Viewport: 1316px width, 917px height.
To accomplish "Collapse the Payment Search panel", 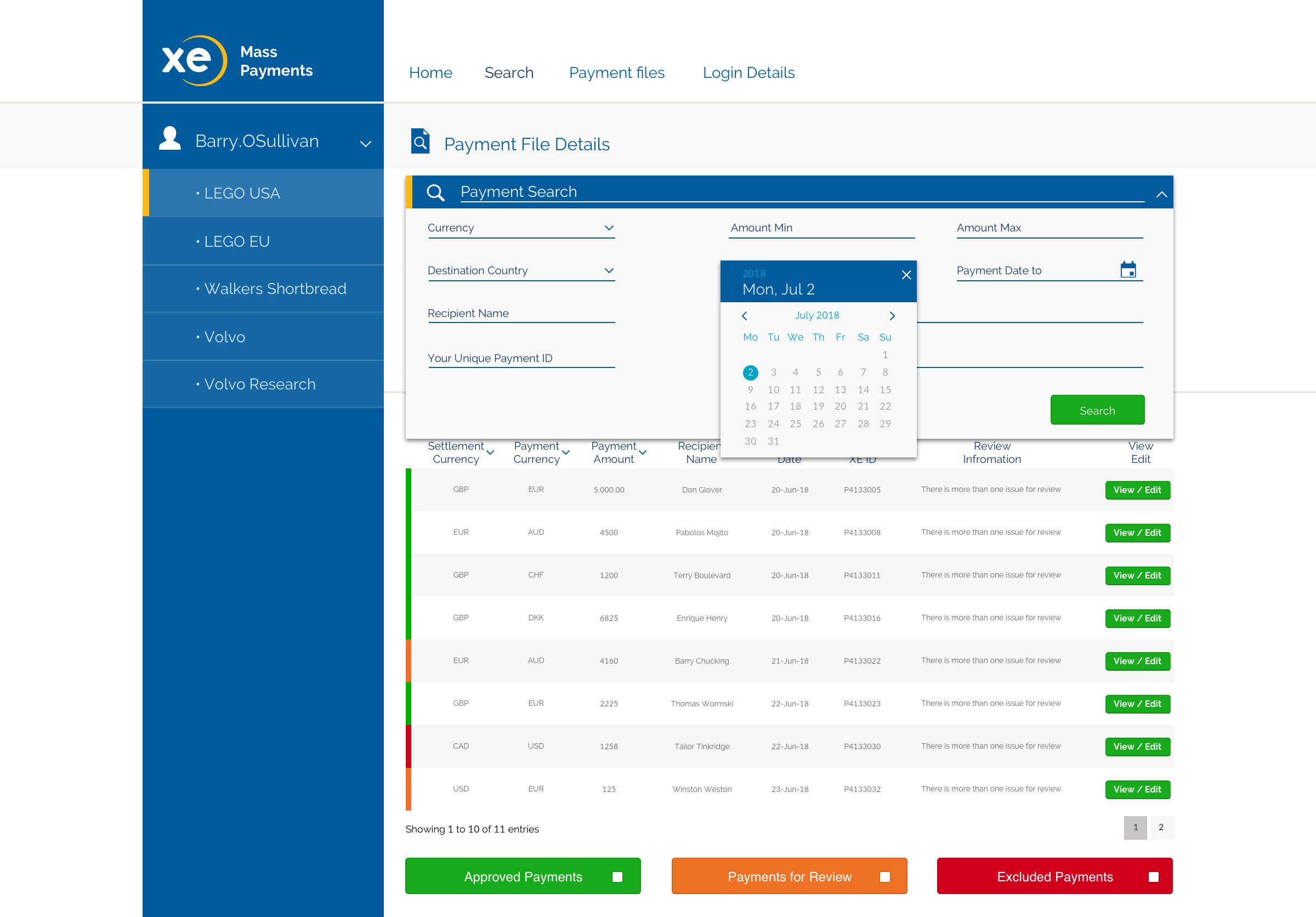I will [x=1161, y=194].
